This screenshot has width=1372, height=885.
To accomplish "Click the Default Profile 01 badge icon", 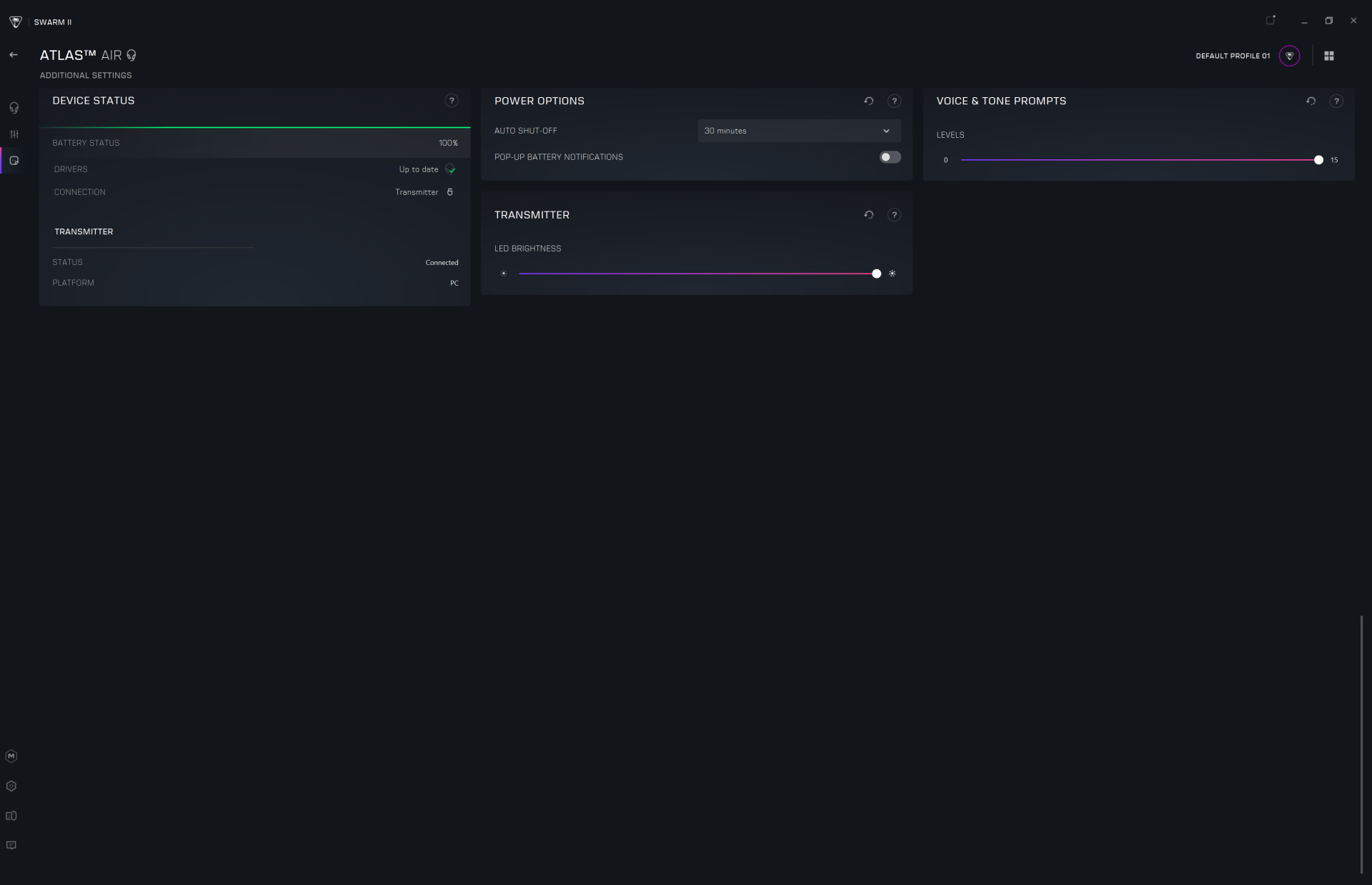I will click(1290, 56).
